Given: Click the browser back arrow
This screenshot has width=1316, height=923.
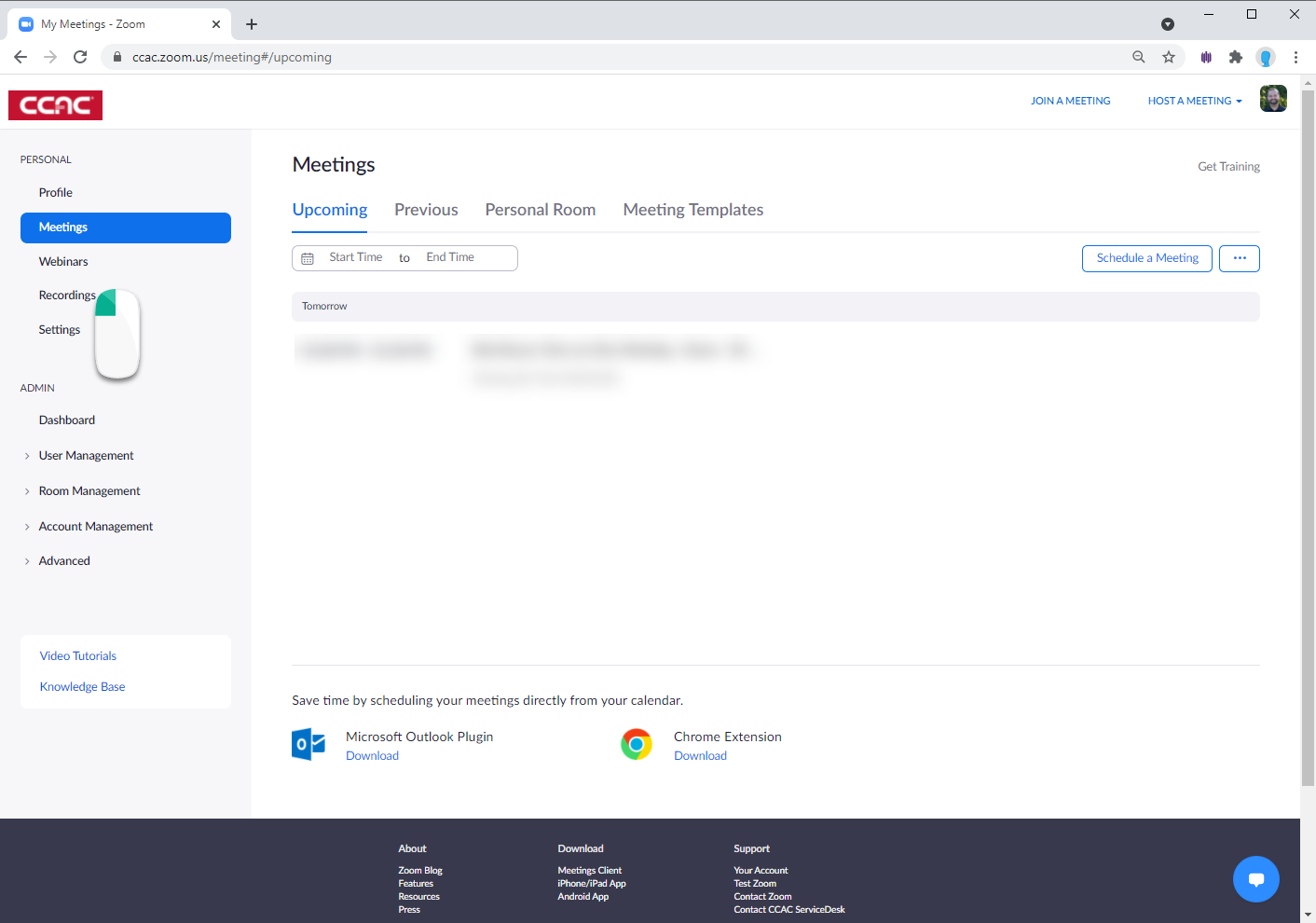Looking at the screenshot, I should click(x=21, y=57).
